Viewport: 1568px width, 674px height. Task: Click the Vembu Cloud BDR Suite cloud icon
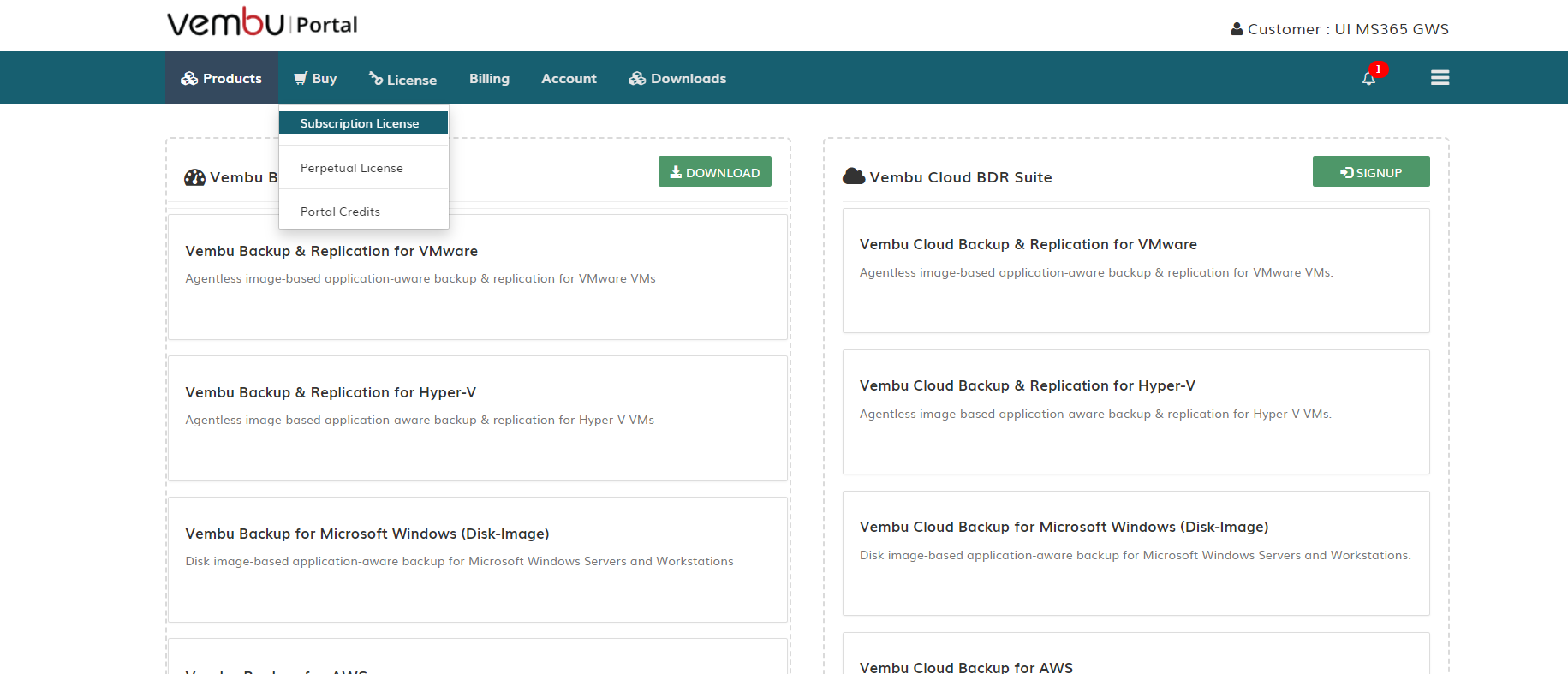[x=854, y=176]
